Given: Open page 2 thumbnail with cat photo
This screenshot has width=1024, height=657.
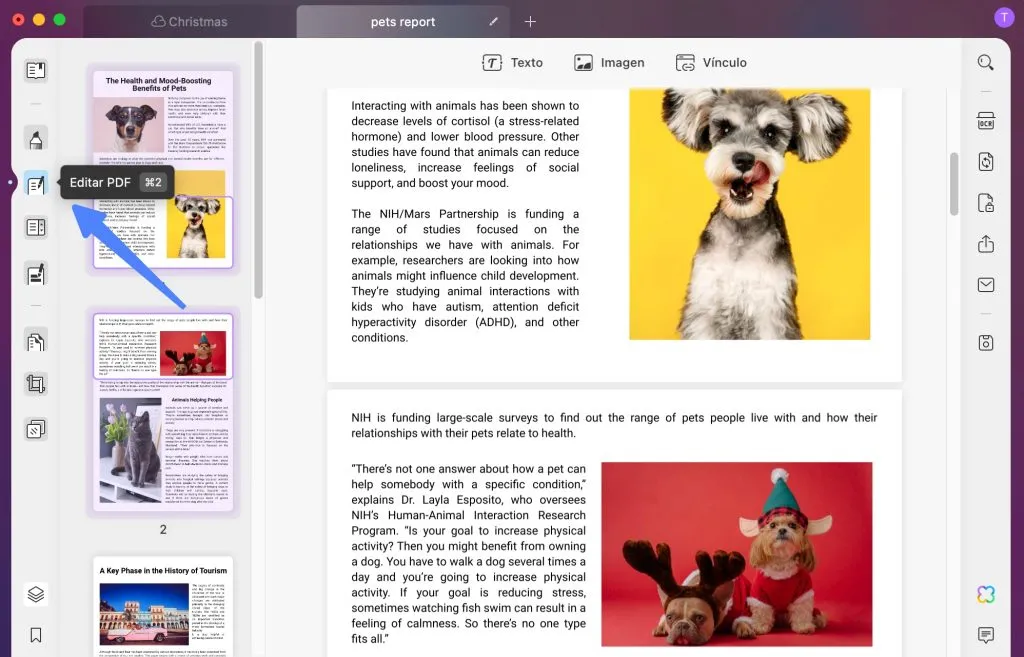Looking at the screenshot, I should click(163, 412).
